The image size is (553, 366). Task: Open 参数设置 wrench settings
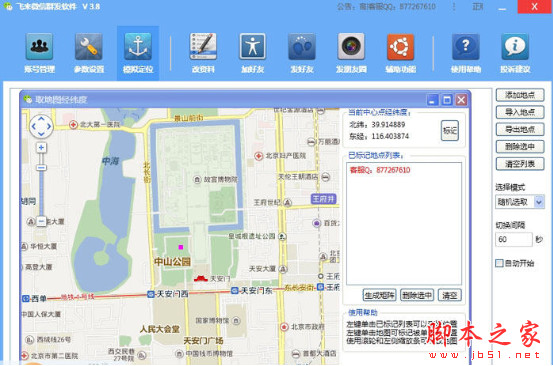tap(89, 53)
